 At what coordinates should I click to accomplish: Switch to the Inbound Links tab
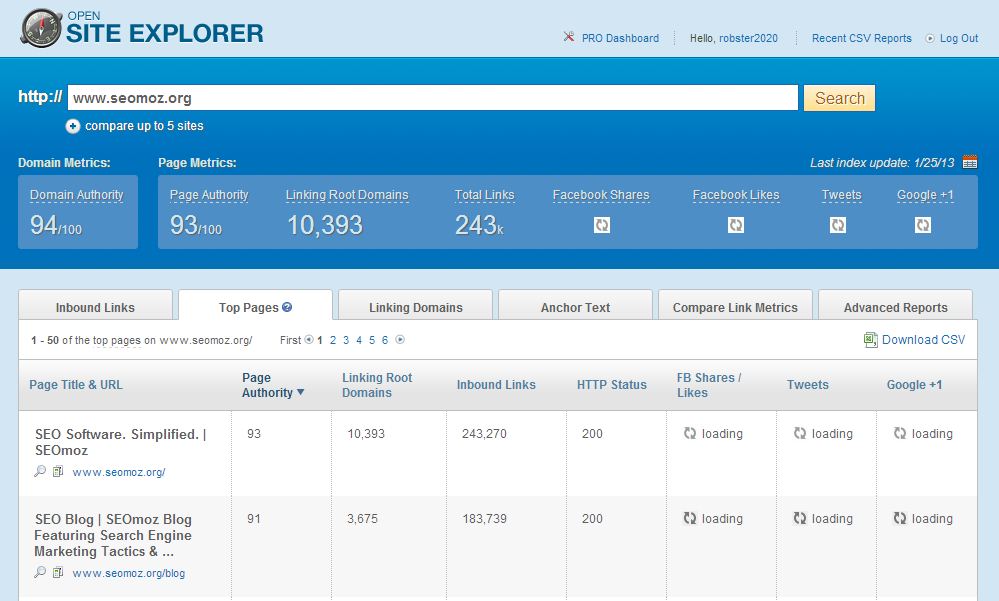coord(95,307)
